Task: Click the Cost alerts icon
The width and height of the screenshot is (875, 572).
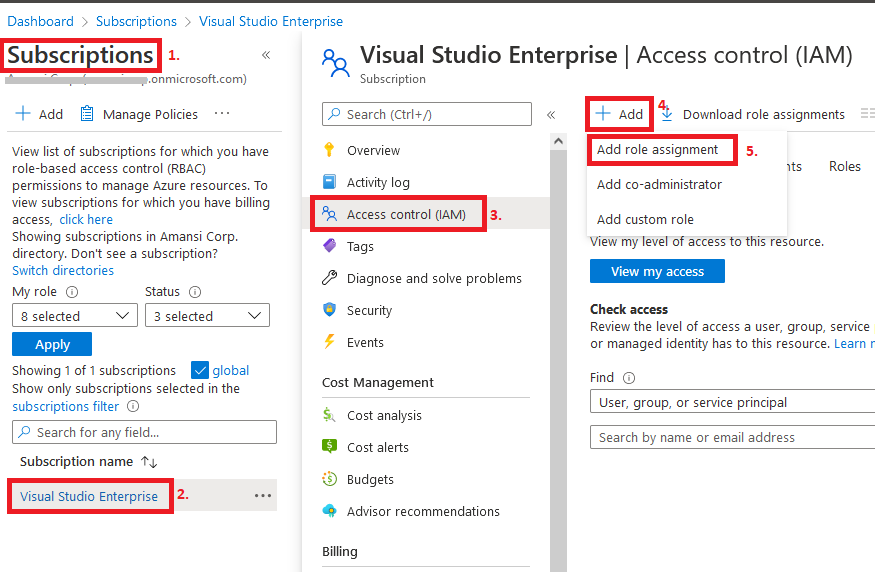Action: click(329, 446)
